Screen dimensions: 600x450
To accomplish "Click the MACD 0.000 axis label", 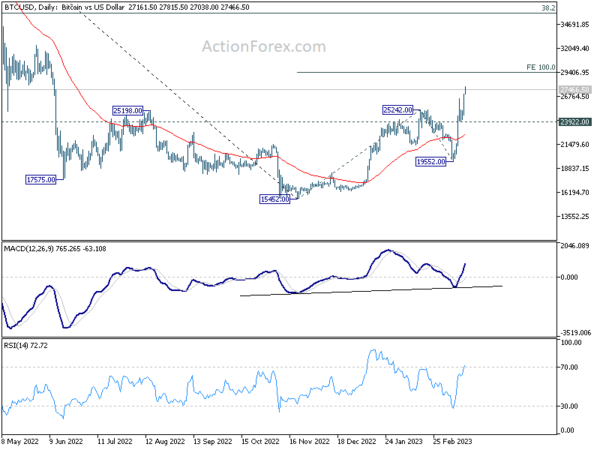I will [x=569, y=277].
